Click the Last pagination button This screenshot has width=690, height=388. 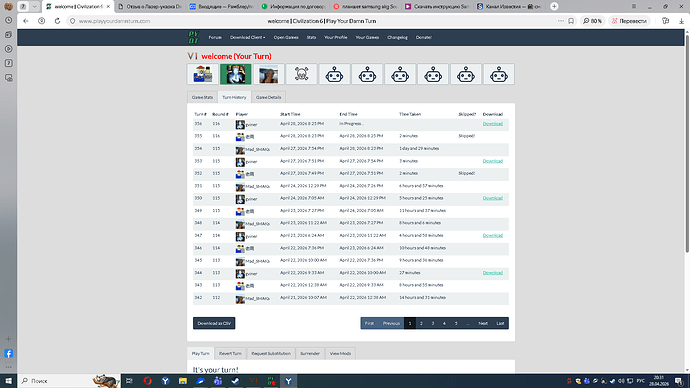500,323
